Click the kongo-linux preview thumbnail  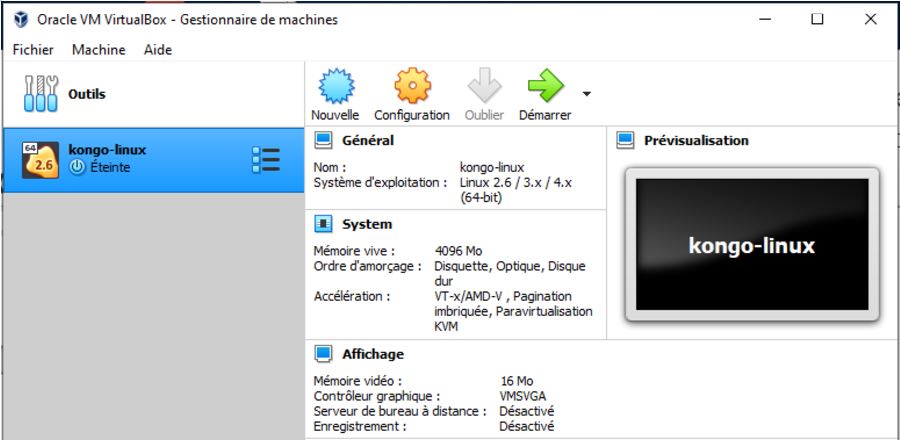pos(751,245)
